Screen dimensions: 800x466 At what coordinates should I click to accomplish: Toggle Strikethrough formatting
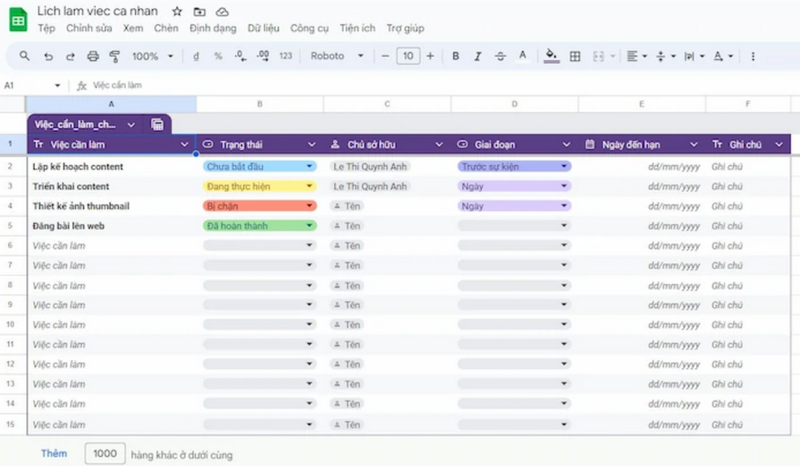[500, 57]
